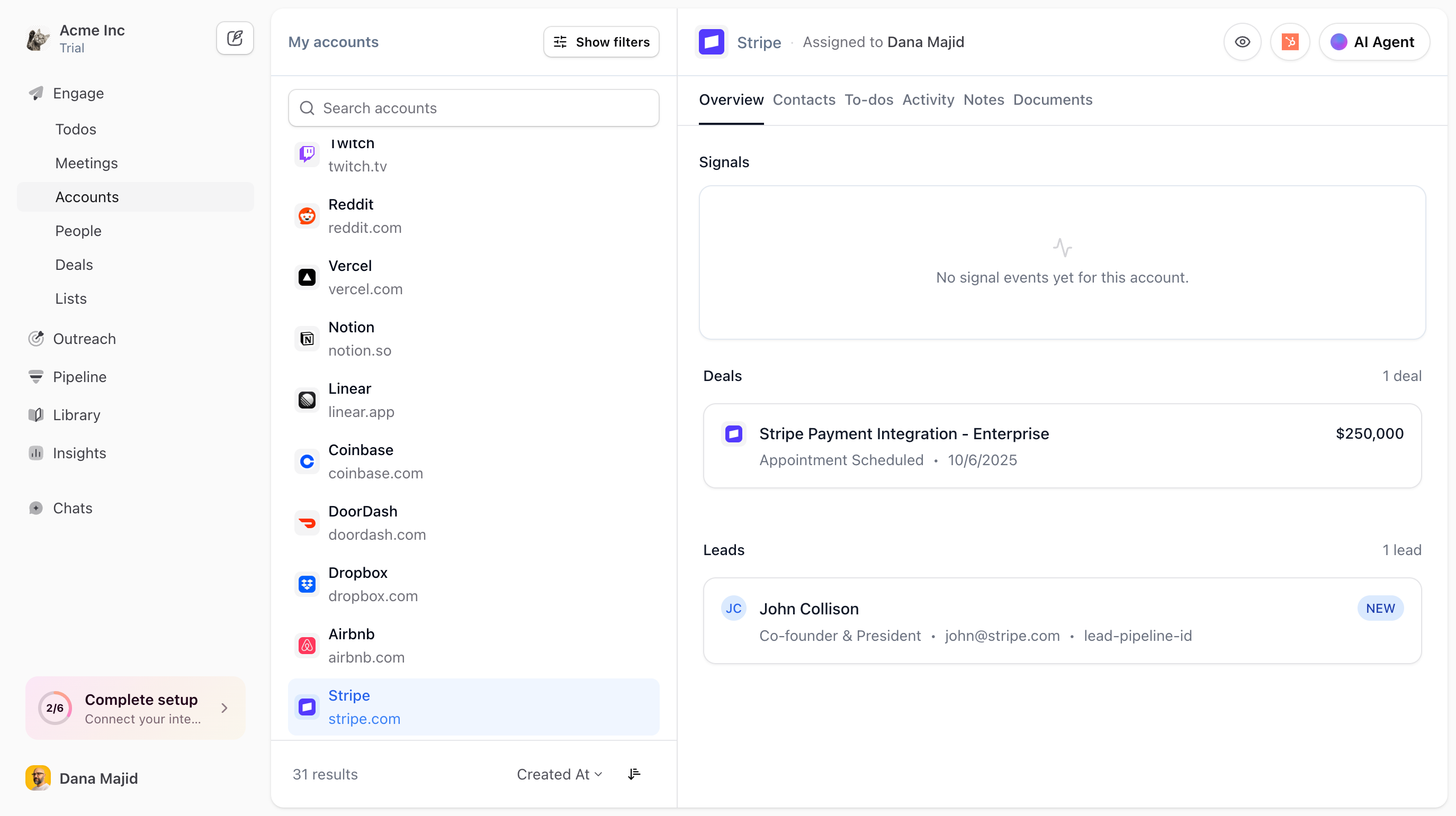
Task: Toggle the eye watch account button
Action: 1242,42
